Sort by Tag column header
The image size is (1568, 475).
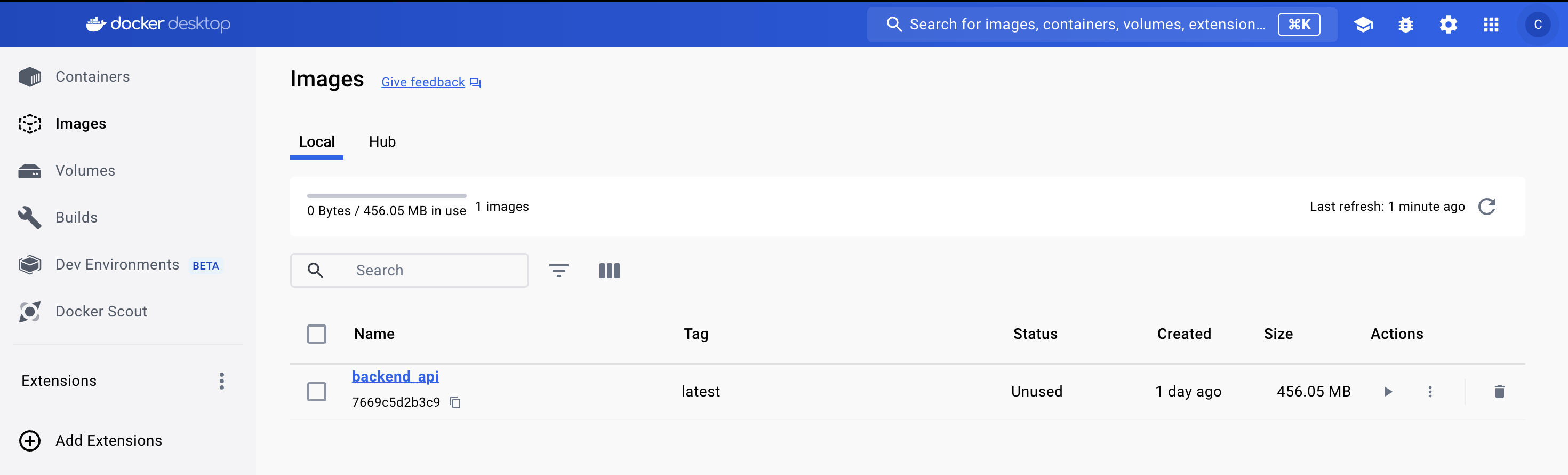[696, 334]
